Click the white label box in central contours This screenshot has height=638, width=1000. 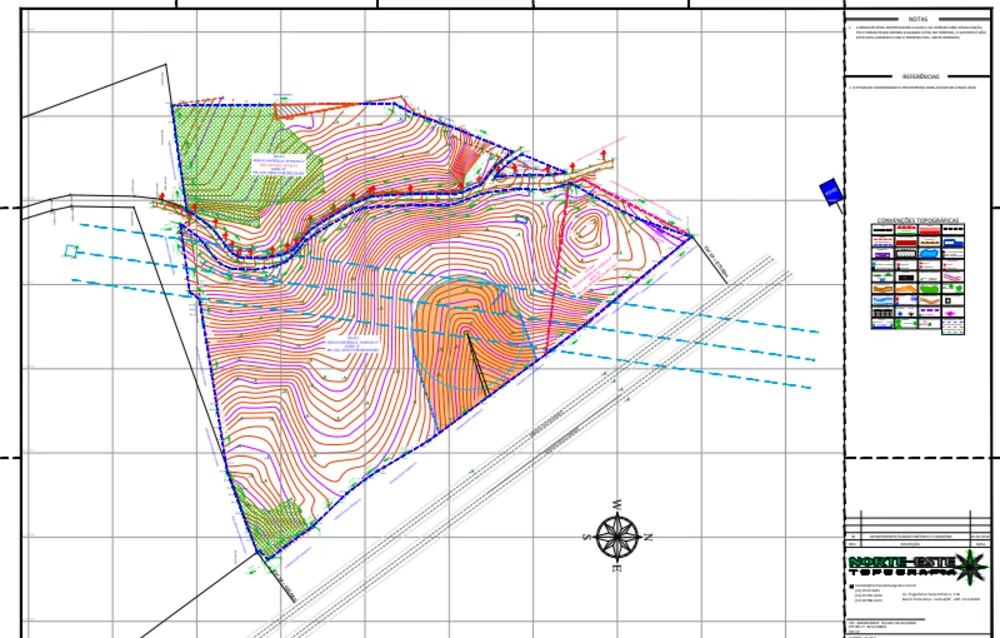tap(353, 345)
